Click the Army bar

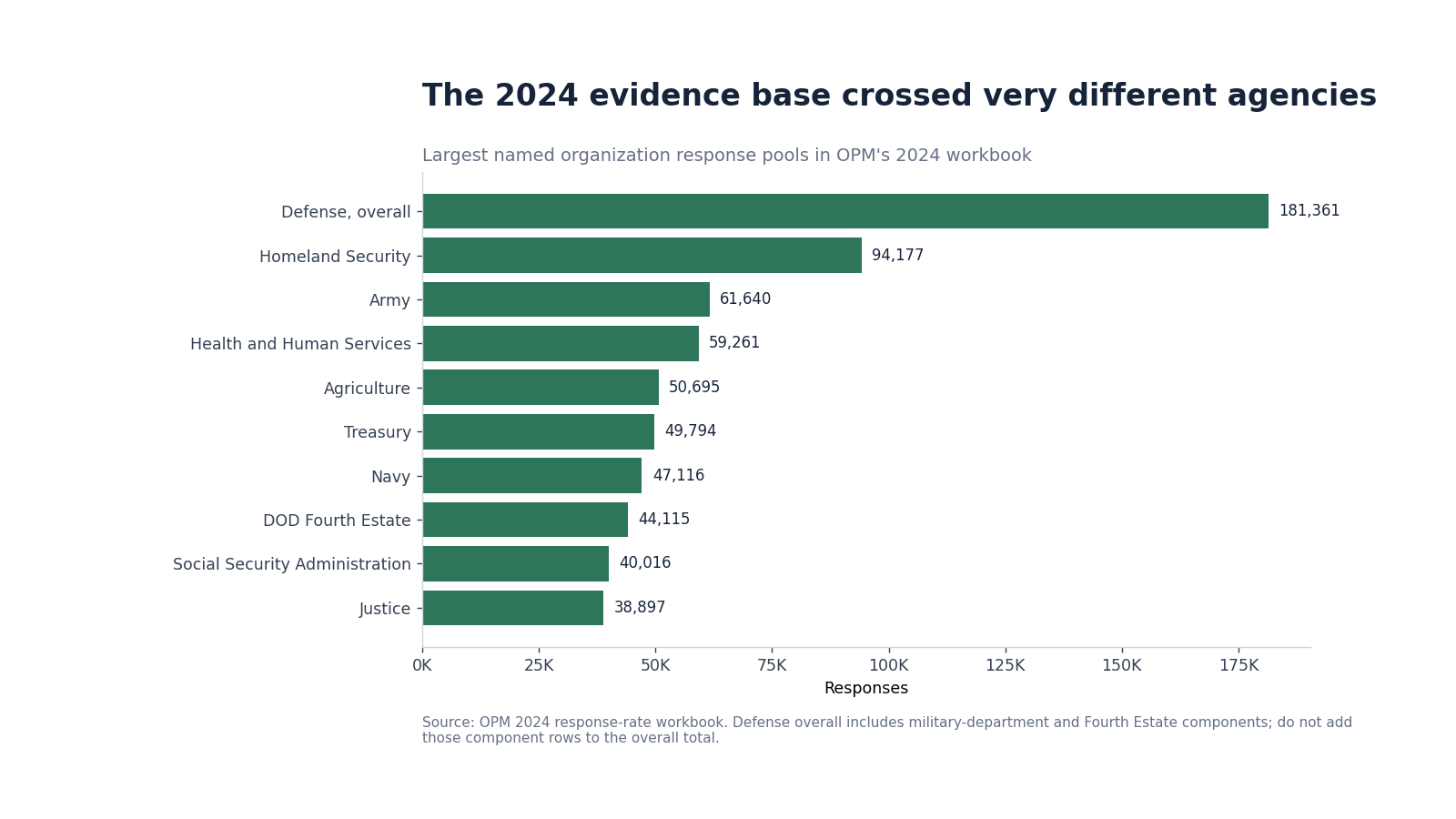point(566,299)
